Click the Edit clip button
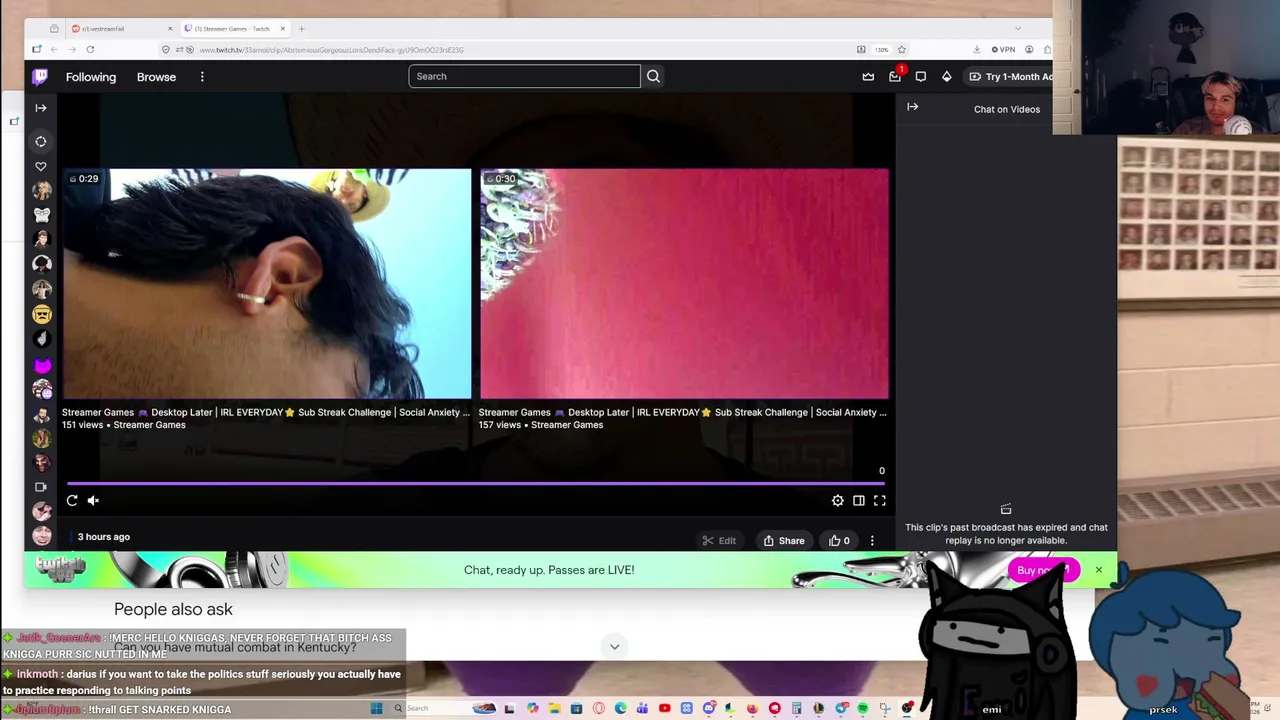This screenshot has width=1280, height=720. (x=719, y=541)
